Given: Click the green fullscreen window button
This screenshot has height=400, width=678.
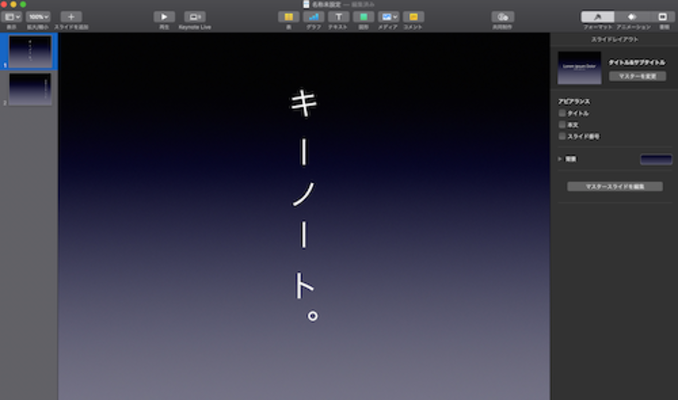Looking at the screenshot, I should [x=23, y=4].
